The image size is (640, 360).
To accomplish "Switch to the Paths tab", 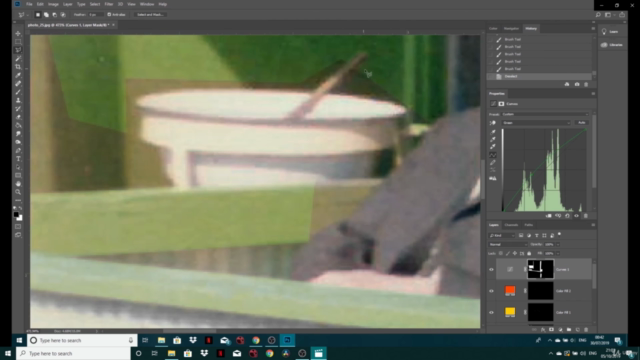I will [x=529, y=225].
